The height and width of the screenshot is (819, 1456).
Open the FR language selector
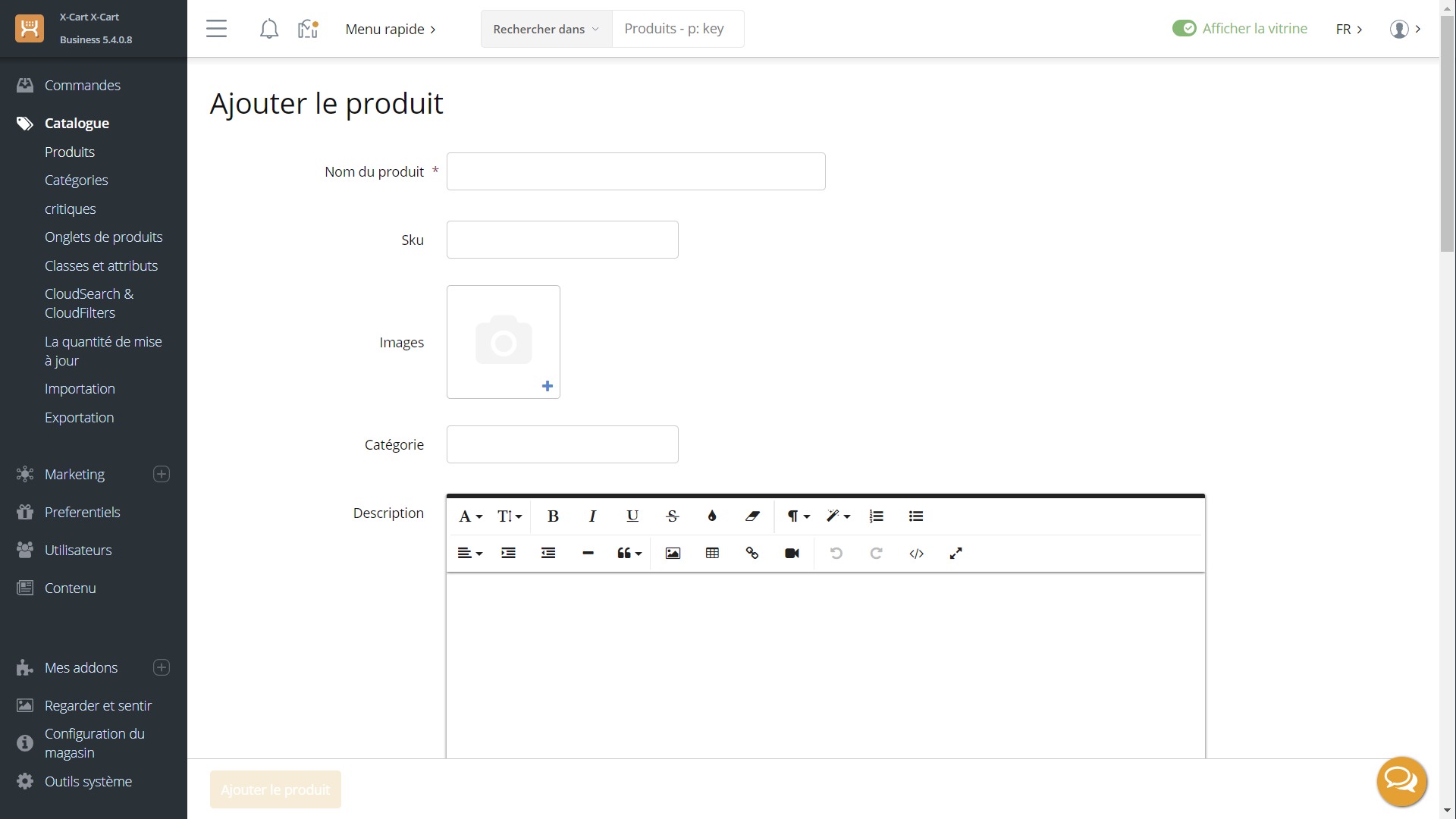click(x=1349, y=29)
